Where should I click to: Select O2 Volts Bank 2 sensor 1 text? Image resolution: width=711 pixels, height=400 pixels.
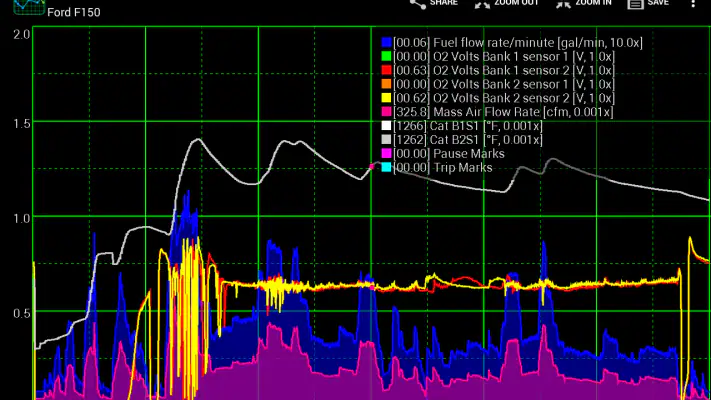(504, 84)
